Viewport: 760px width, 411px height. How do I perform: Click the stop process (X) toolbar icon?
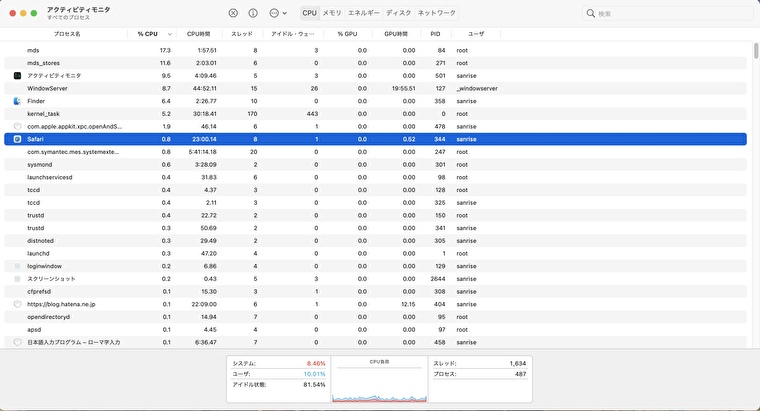pyautogui.click(x=233, y=13)
